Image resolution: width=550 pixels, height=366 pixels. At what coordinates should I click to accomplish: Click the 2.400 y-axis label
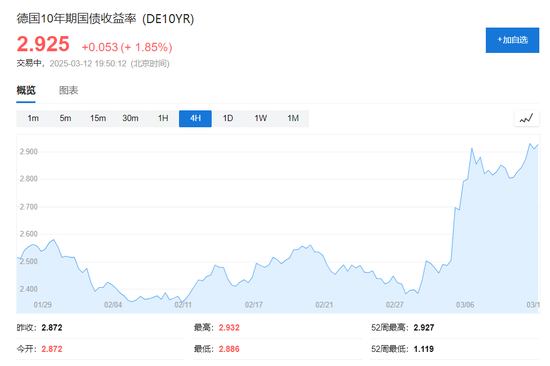(28, 289)
